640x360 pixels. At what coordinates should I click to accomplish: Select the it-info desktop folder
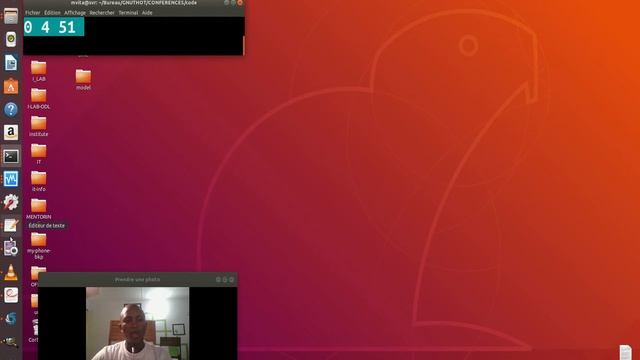pyautogui.click(x=39, y=181)
